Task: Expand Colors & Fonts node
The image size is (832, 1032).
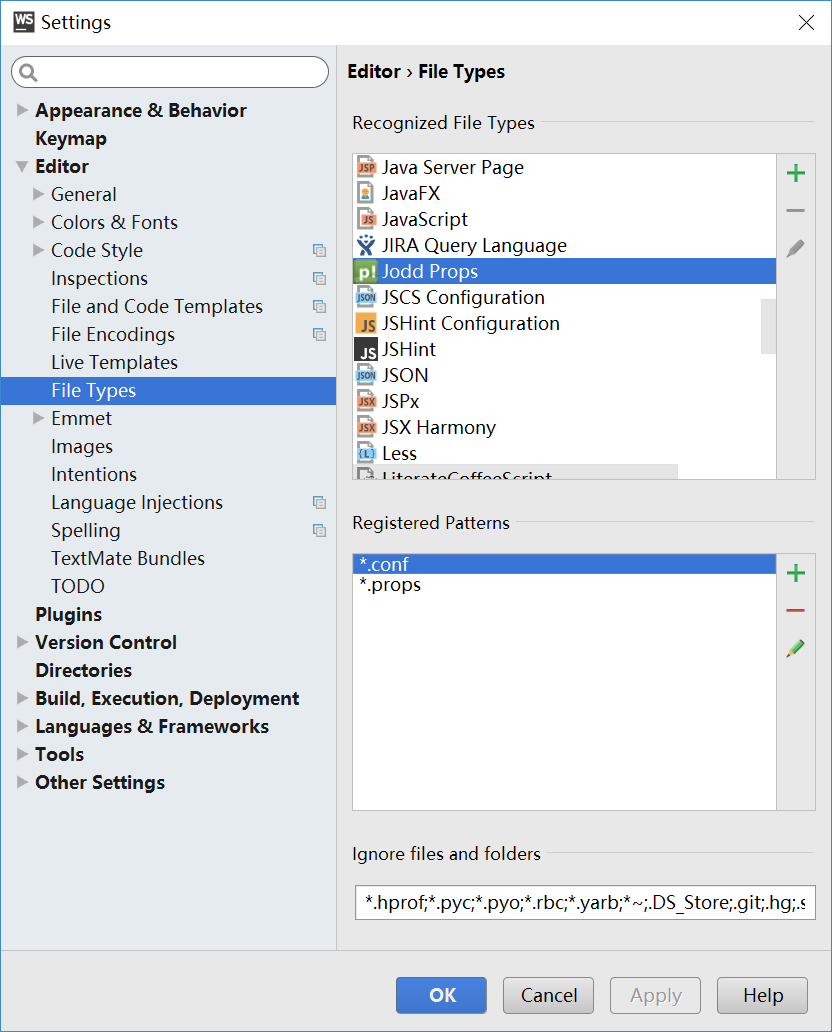Action: pyautogui.click(x=38, y=222)
